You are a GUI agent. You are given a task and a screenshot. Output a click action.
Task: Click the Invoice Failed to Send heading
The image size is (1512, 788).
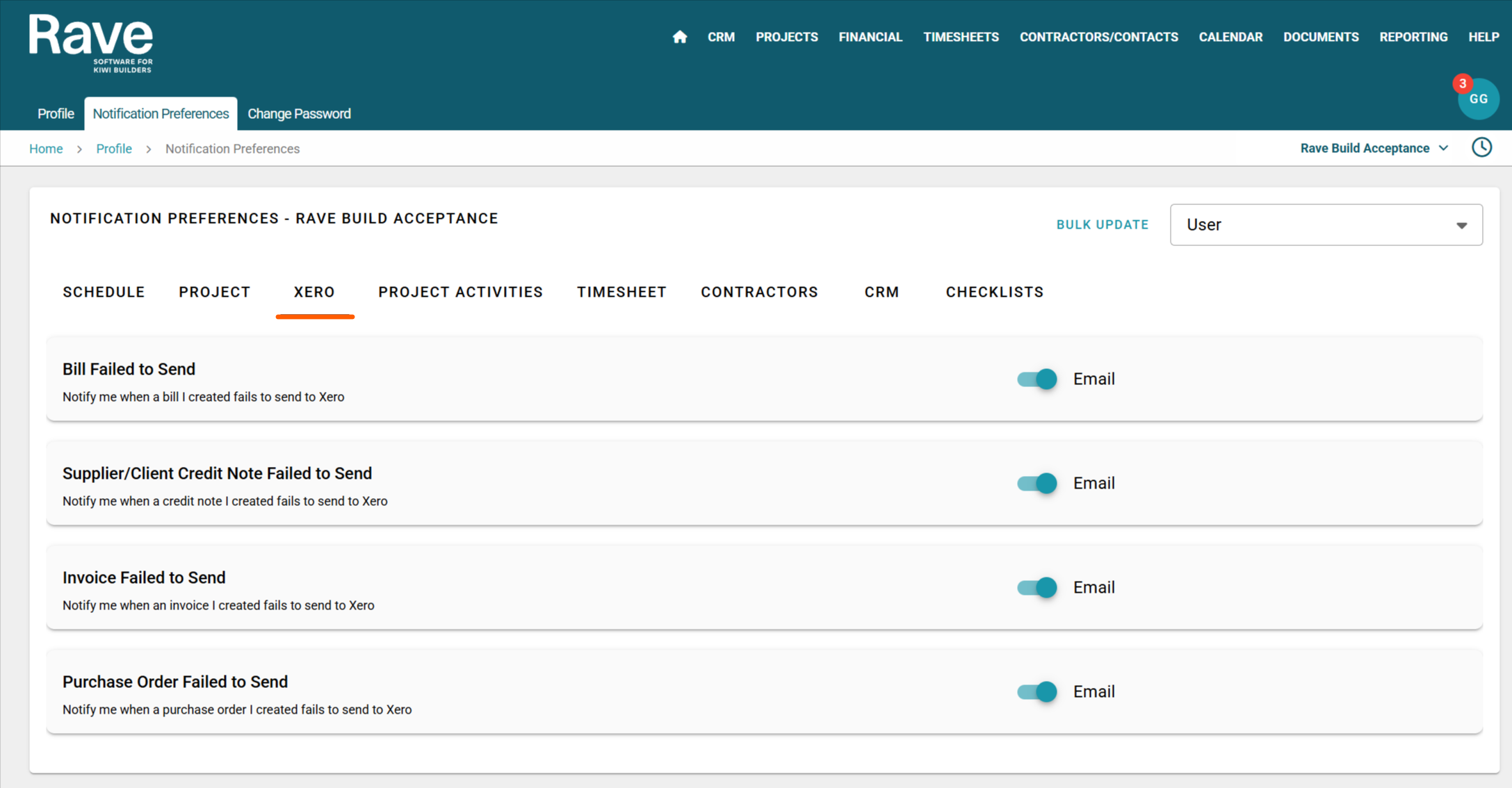pyautogui.click(x=144, y=577)
